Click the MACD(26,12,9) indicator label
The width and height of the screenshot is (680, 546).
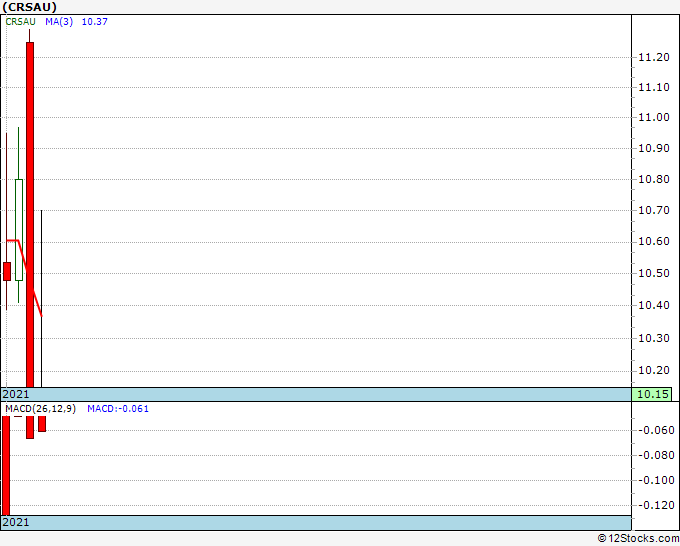[40, 409]
